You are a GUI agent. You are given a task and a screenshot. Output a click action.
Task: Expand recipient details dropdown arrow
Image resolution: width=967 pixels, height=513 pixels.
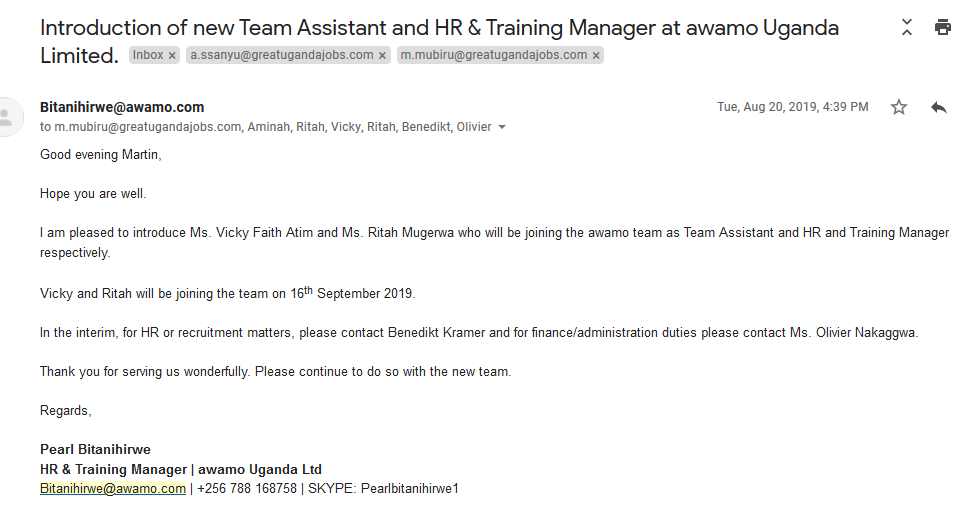502,127
